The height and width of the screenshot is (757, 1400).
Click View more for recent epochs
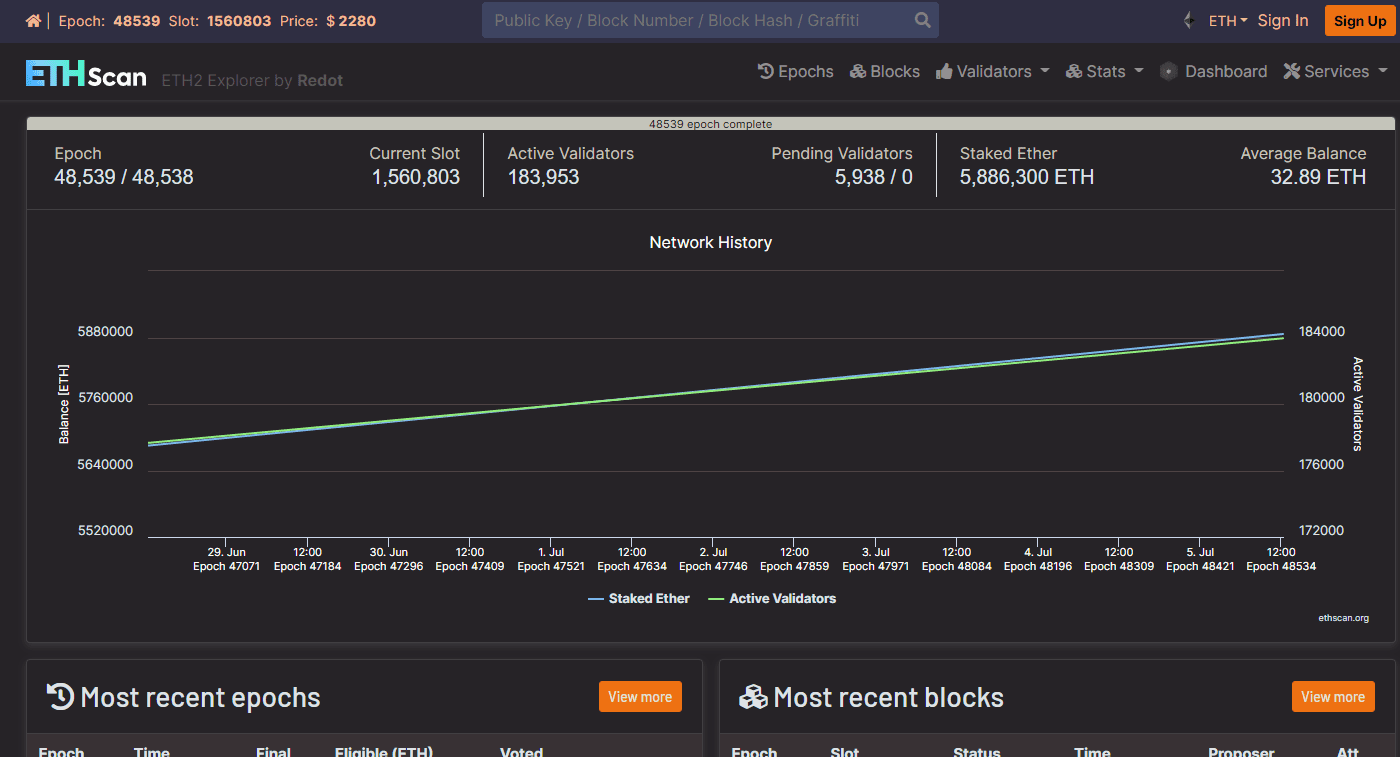(640, 697)
